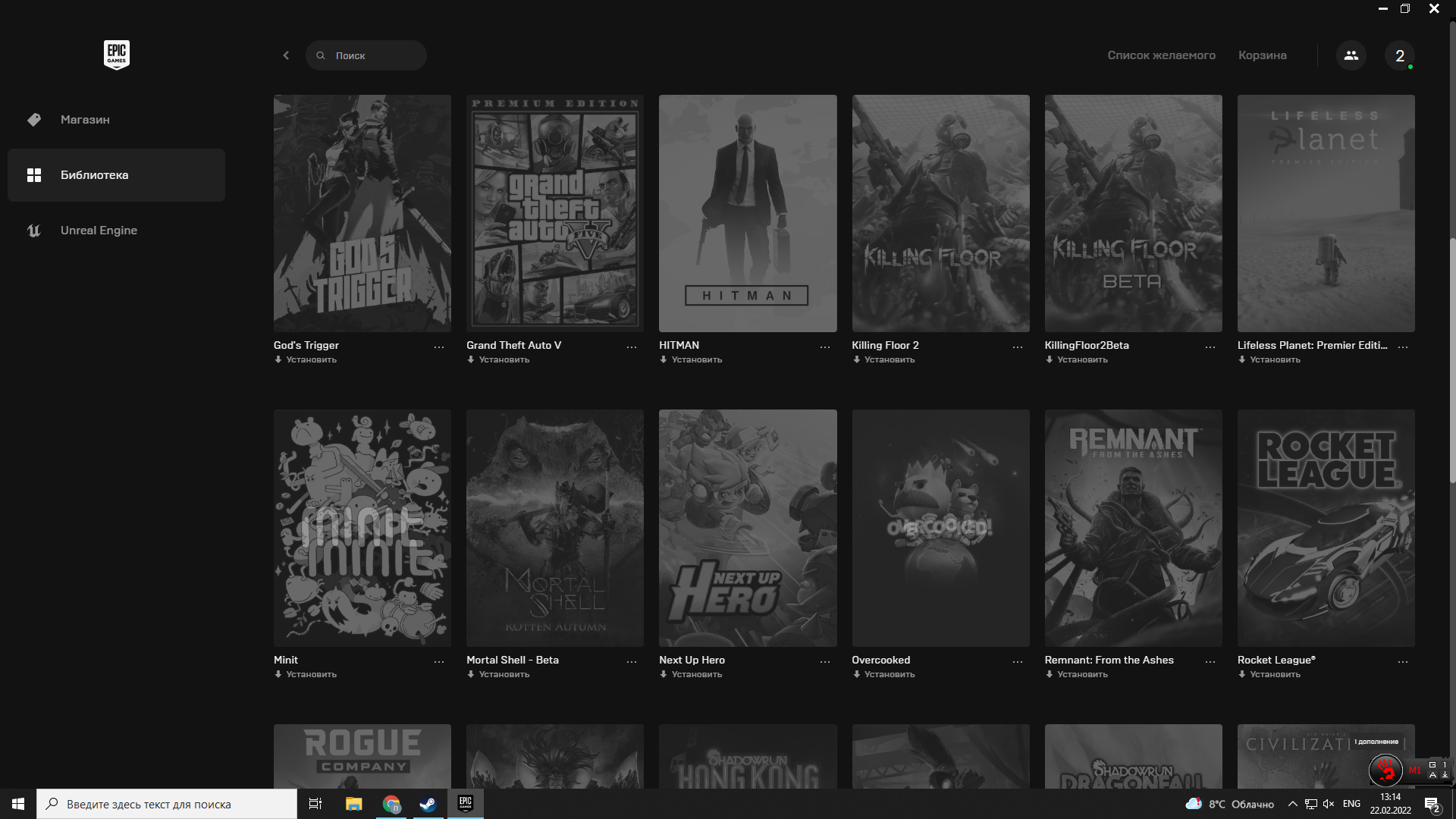
Task: Open Lifeless Planet cover art
Action: click(1326, 213)
